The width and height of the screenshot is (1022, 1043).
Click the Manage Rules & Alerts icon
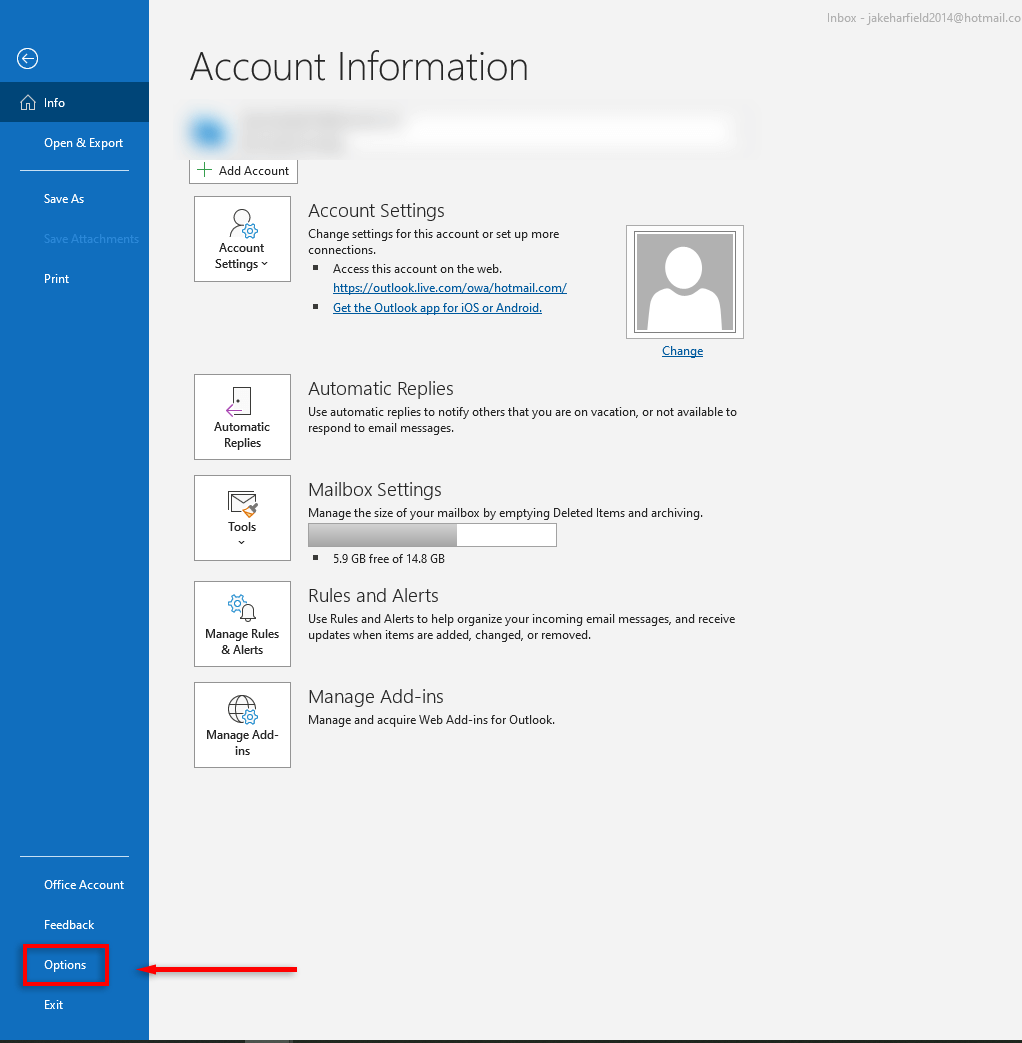click(x=242, y=608)
